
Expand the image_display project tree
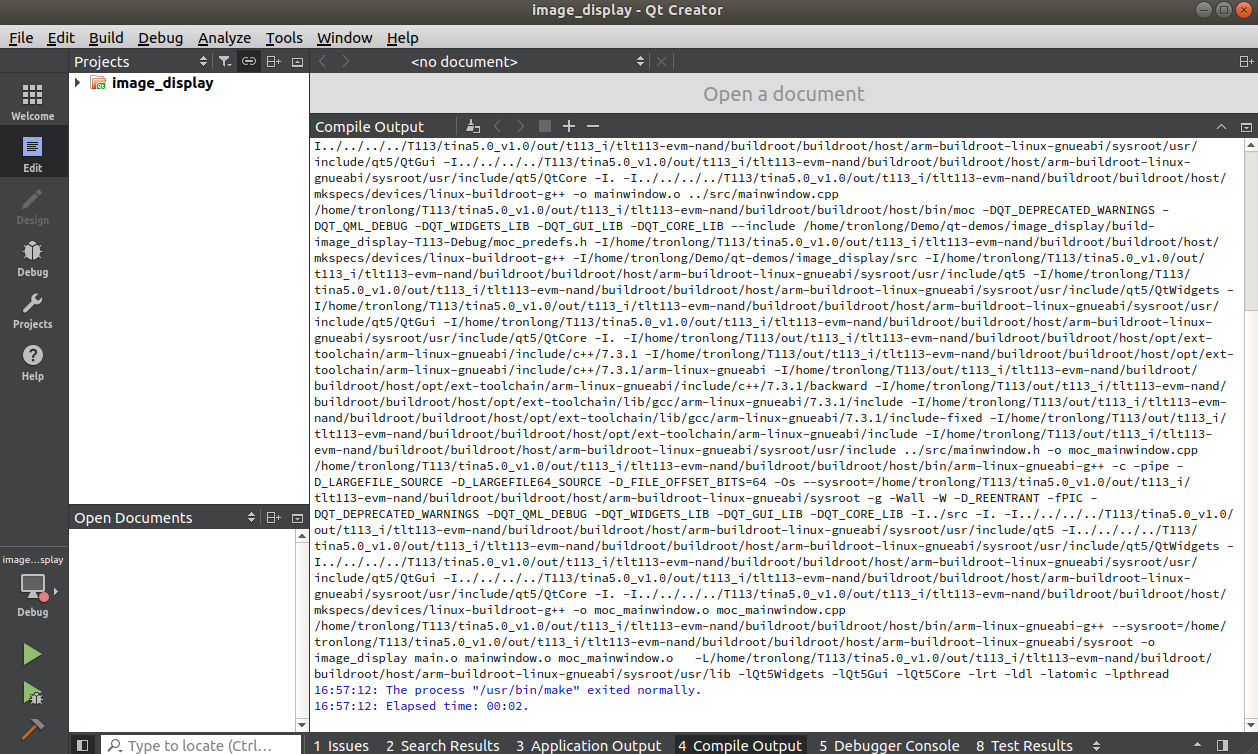point(77,83)
